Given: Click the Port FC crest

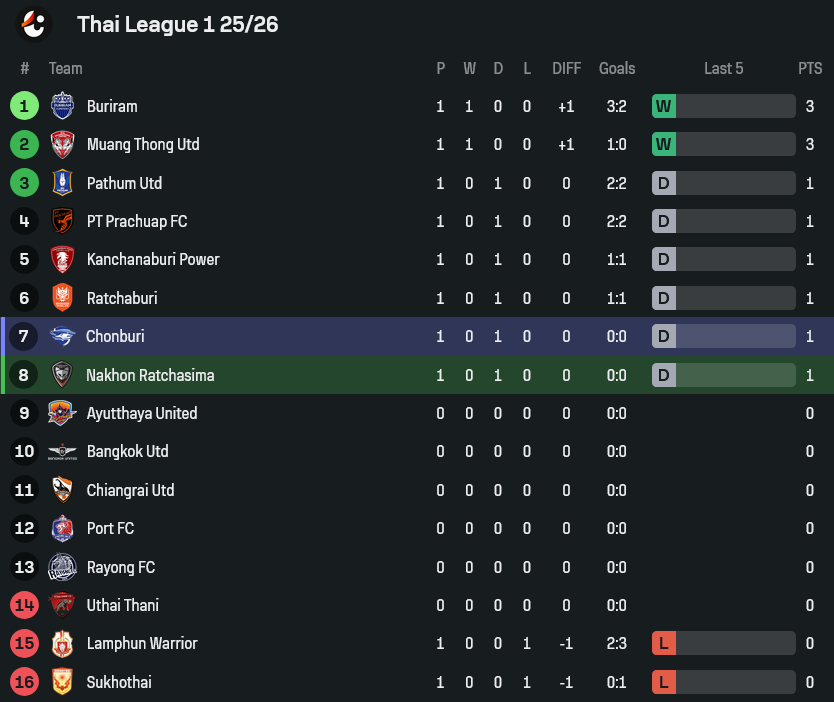Looking at the screenshot, I should [62, 528].
